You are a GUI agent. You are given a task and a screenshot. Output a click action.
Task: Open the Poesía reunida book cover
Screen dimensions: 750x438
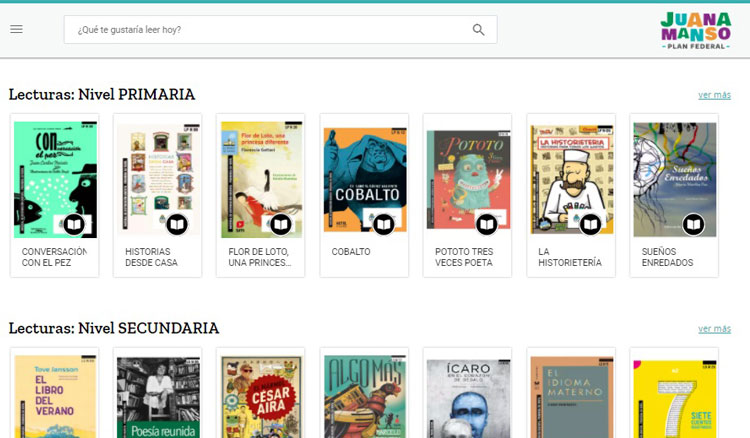point(158,397)
